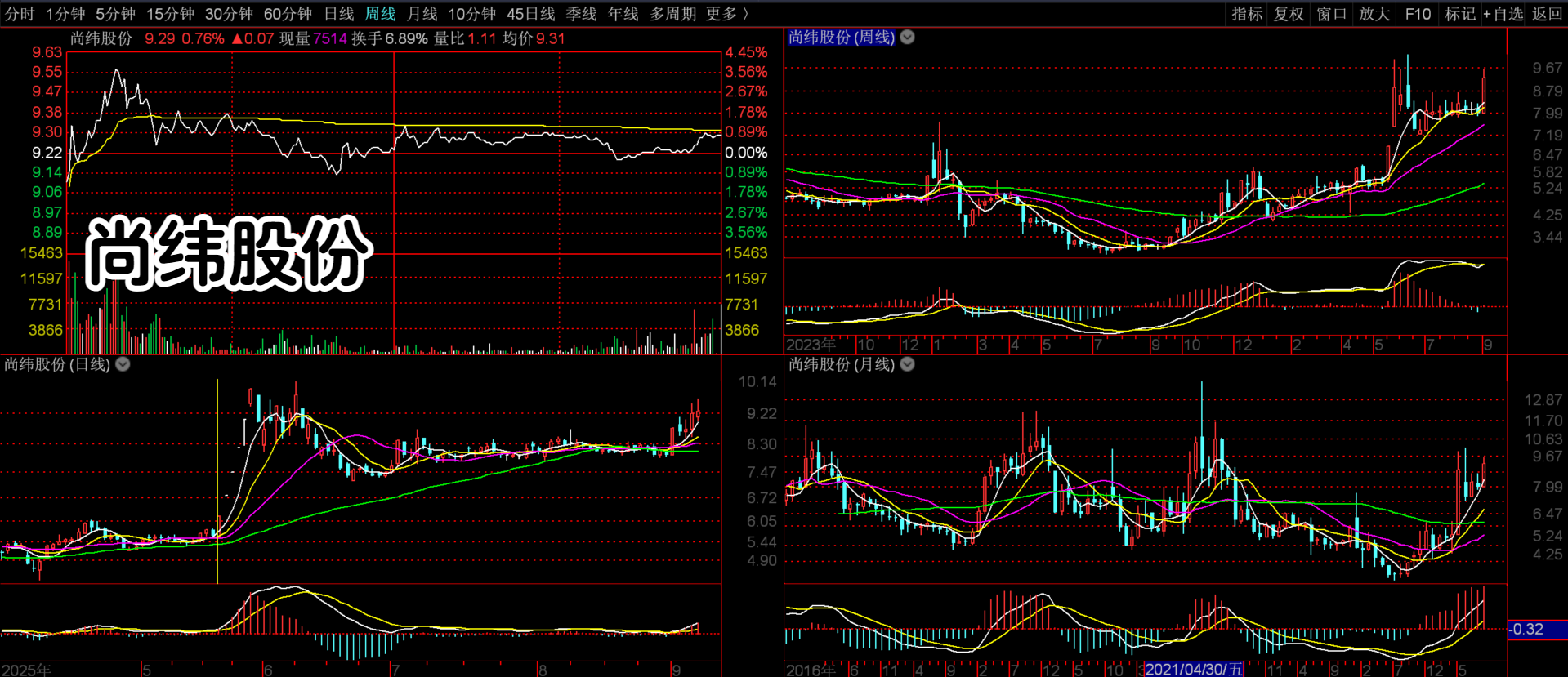Add stock to watchlist with +自选
Image resolution: width=1568 pixels, height=677 pixels.
[1503, 14]
